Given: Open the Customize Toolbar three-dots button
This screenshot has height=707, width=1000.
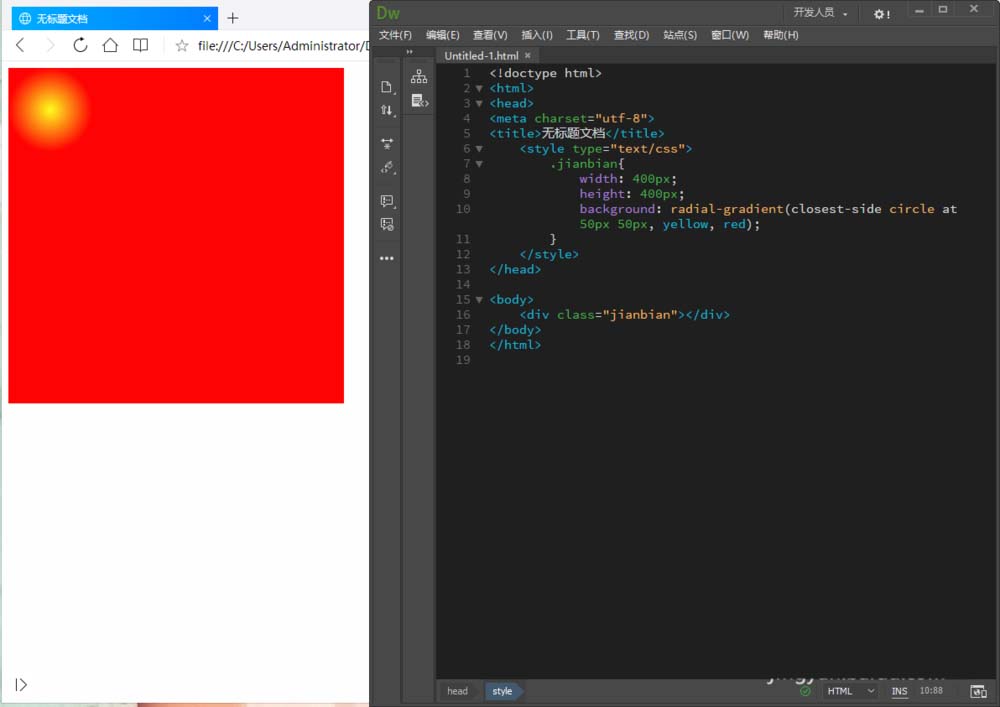Looking at the screenshot, I should [387, 259].
